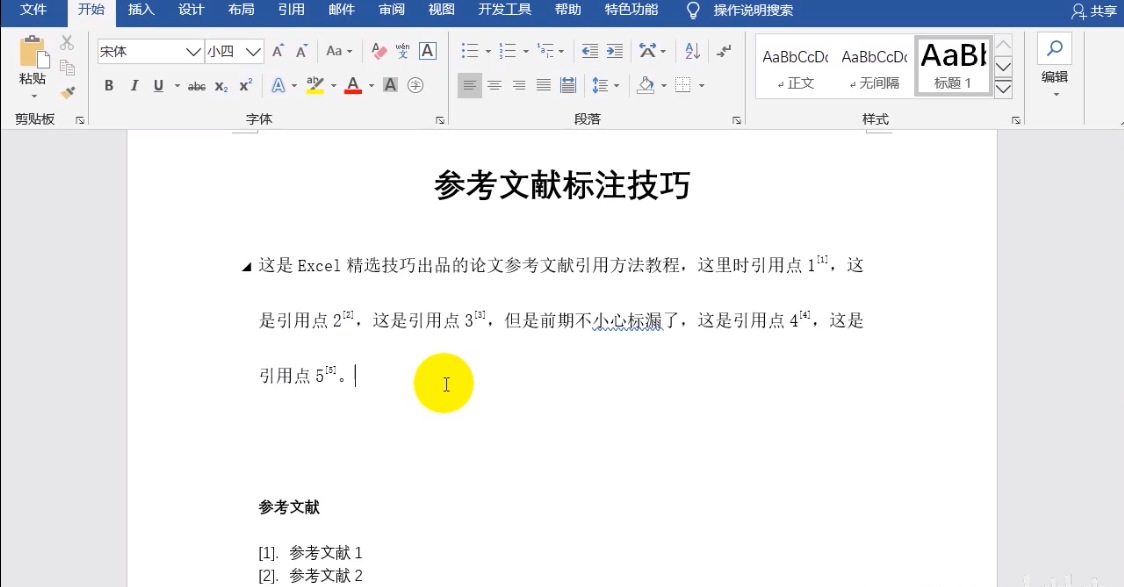Viewport: 1124px width, 587px height.
Task: Switch to the 审阅 tab
Action: [391, 10]
